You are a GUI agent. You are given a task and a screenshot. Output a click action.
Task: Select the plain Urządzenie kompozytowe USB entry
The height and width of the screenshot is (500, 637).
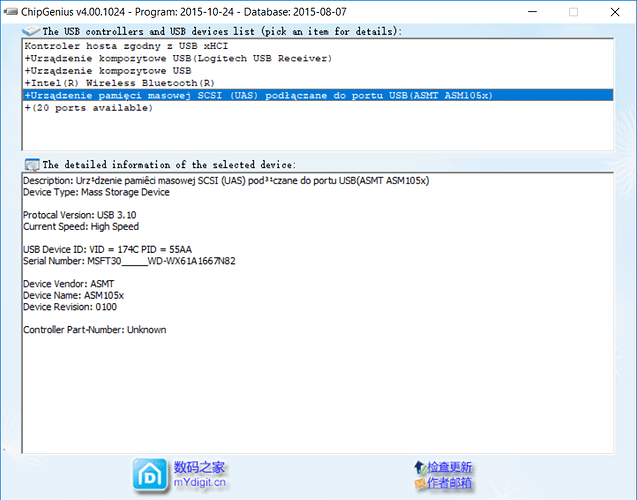318,71
